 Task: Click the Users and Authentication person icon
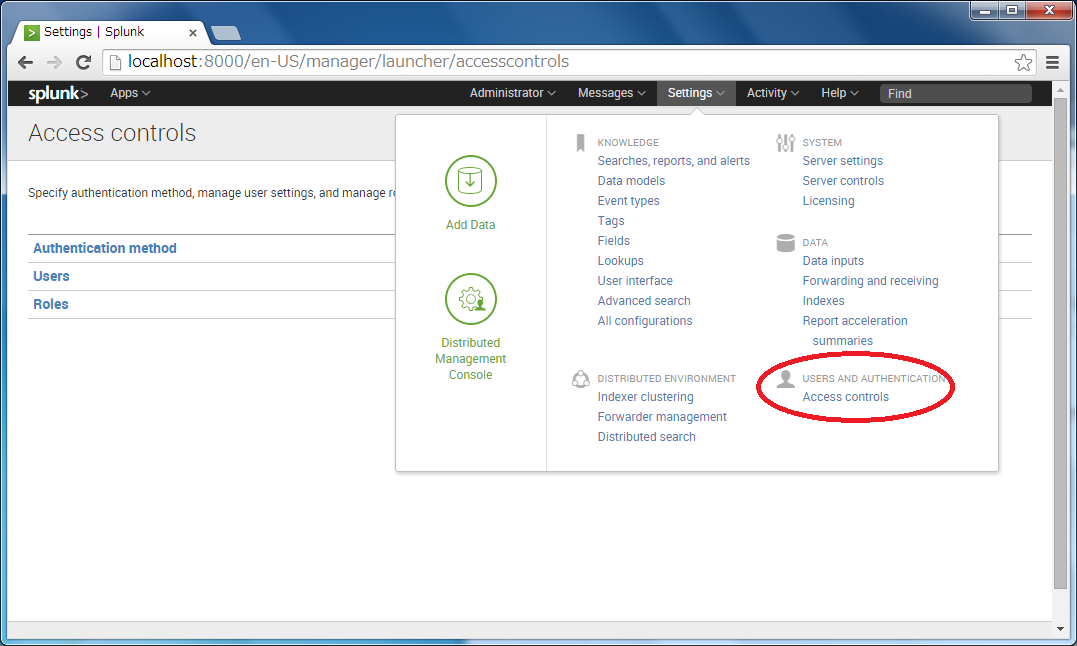(785, 379)
